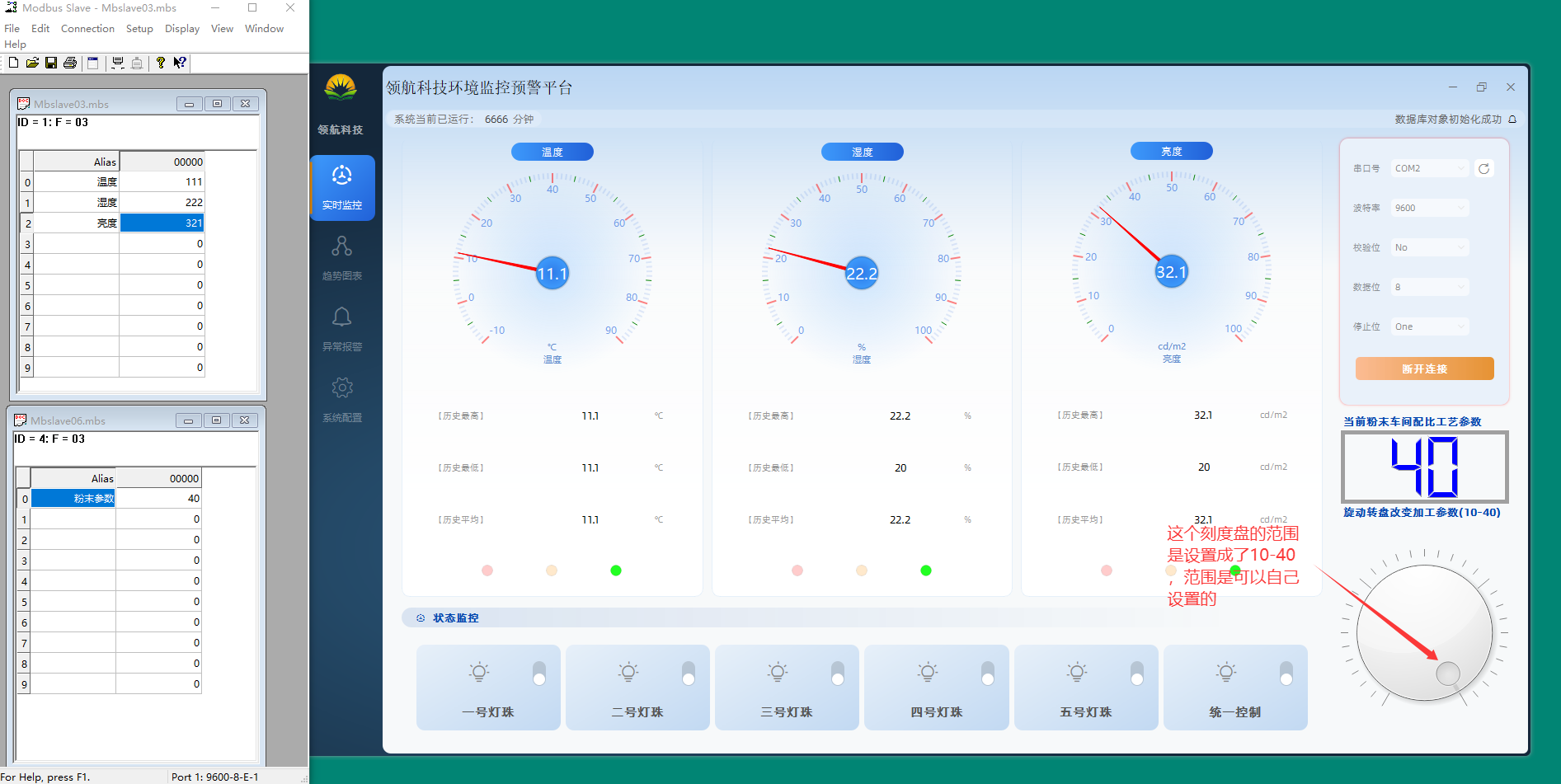Open the File menu in Modbus Slave
1561x784 pixels.
pos(12,28)
